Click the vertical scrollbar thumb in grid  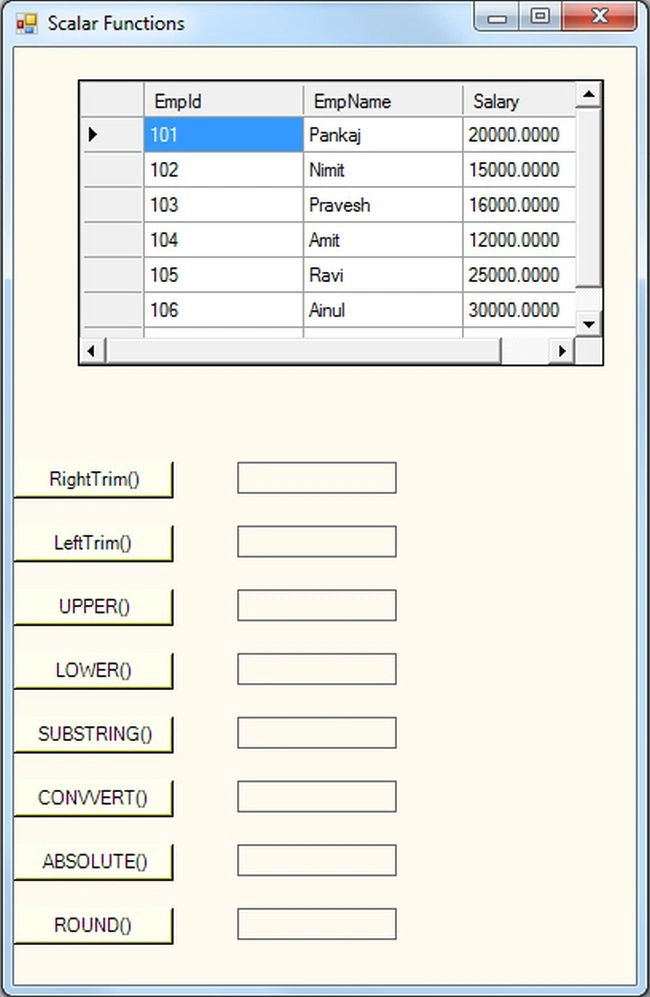click(588, 197)
